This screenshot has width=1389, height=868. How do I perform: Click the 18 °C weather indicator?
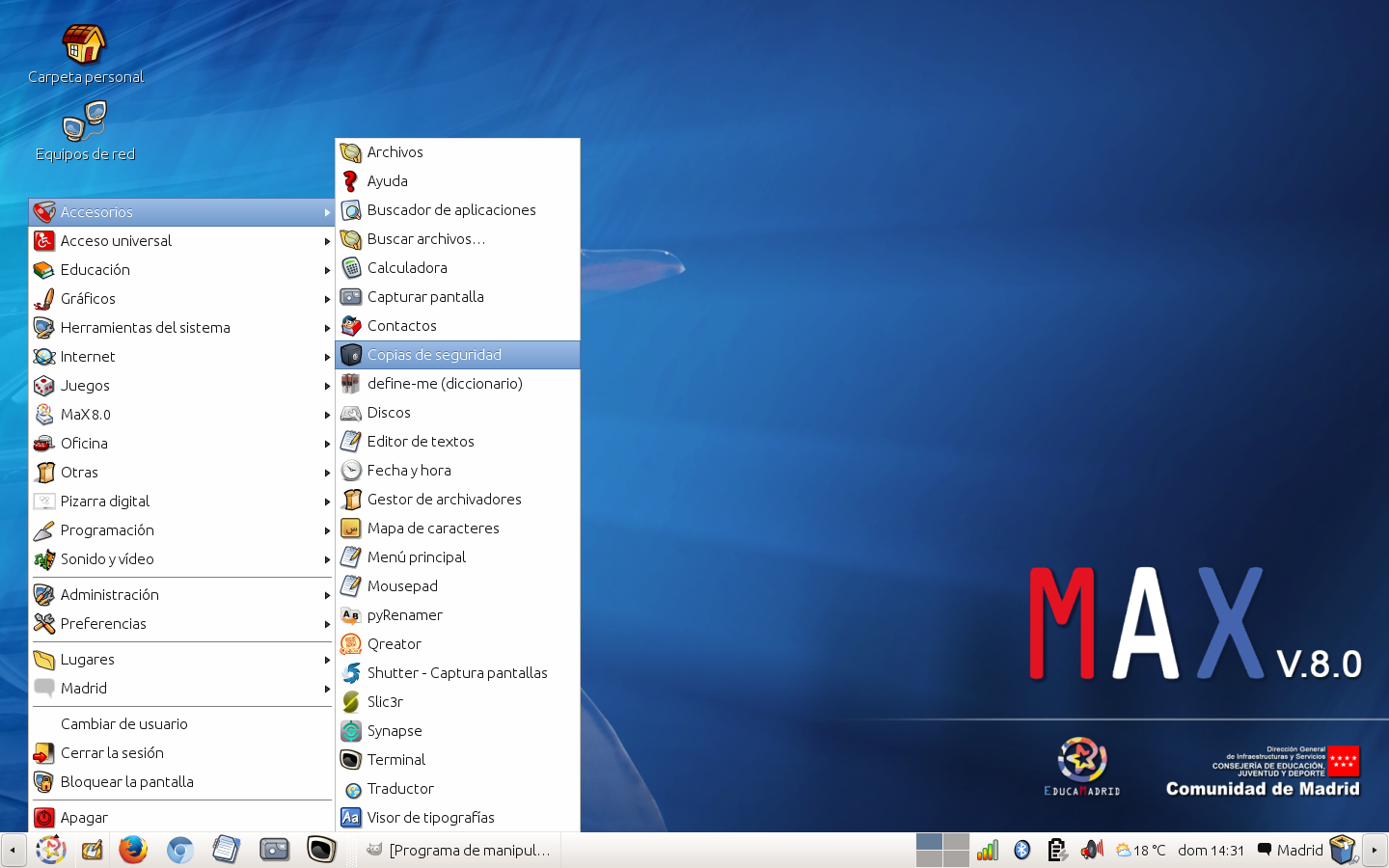[1141, 850]
